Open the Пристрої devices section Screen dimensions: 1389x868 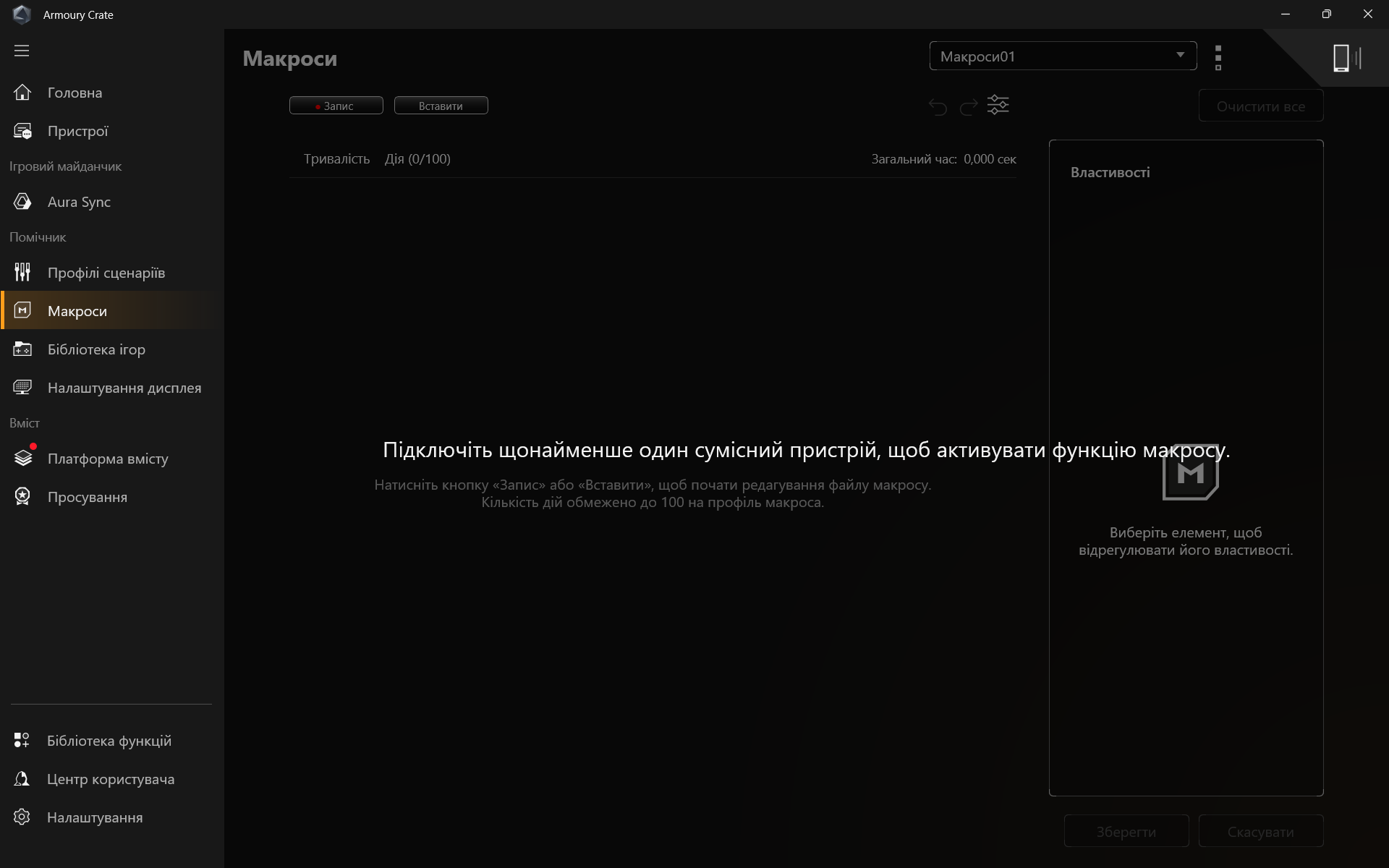77,131
